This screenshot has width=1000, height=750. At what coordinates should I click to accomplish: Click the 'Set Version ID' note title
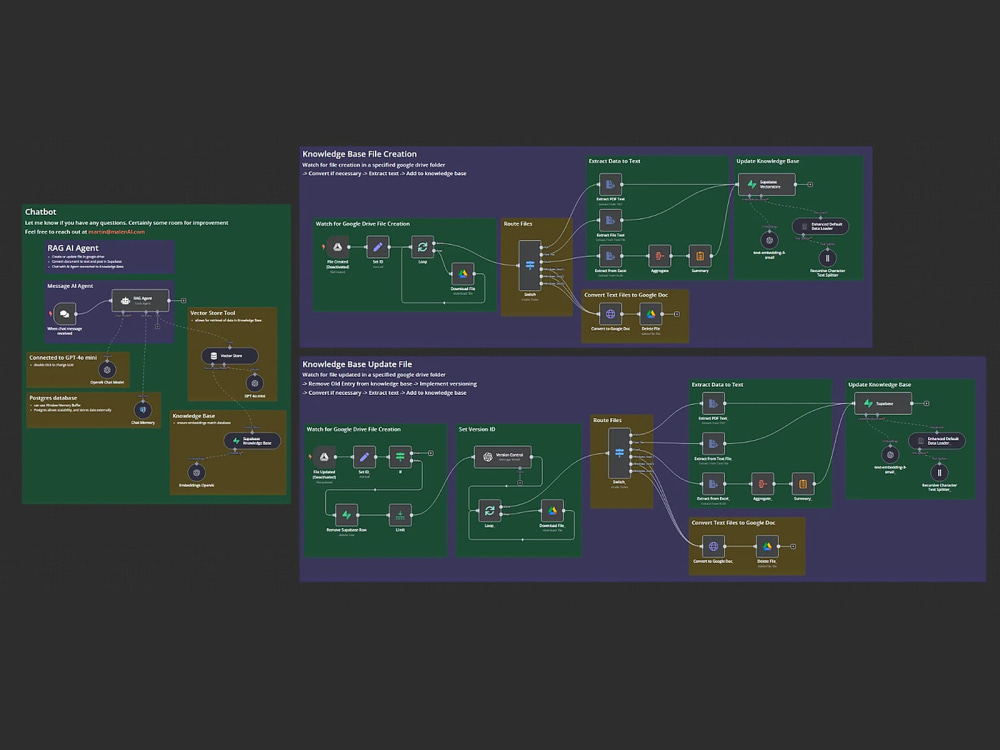(477, 429)
